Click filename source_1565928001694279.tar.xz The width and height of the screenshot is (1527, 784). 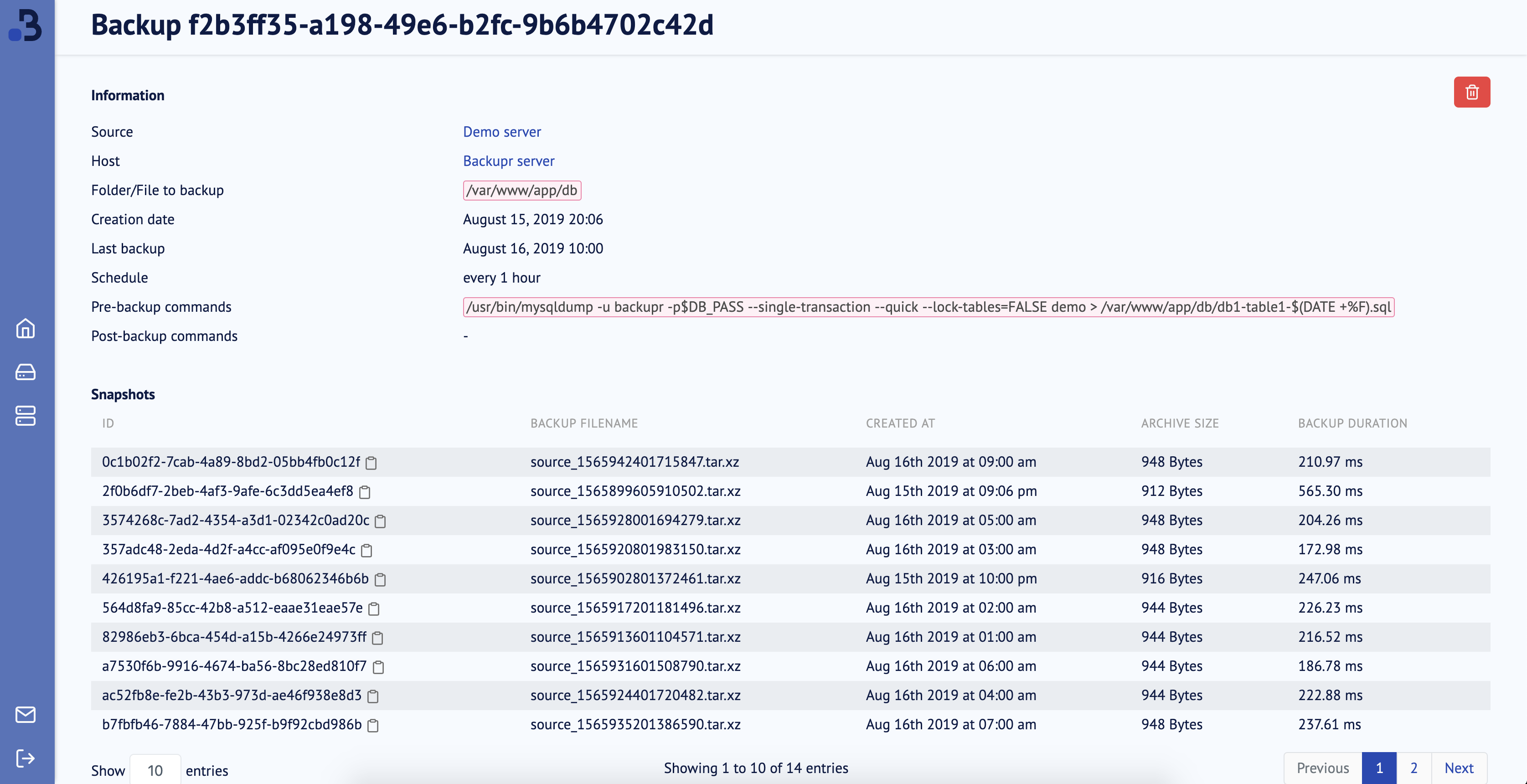635,520
